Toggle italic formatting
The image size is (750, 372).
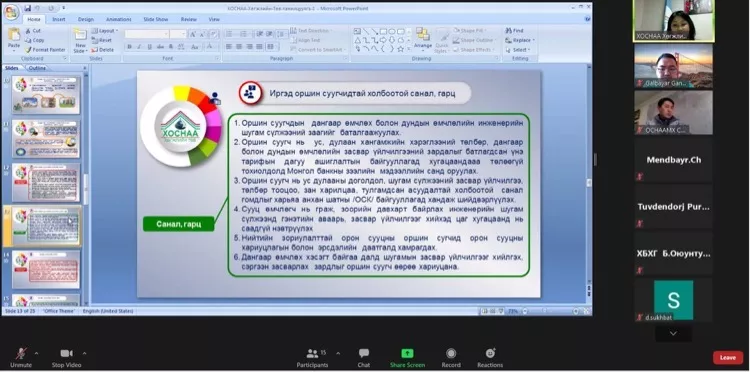(139, 47)
